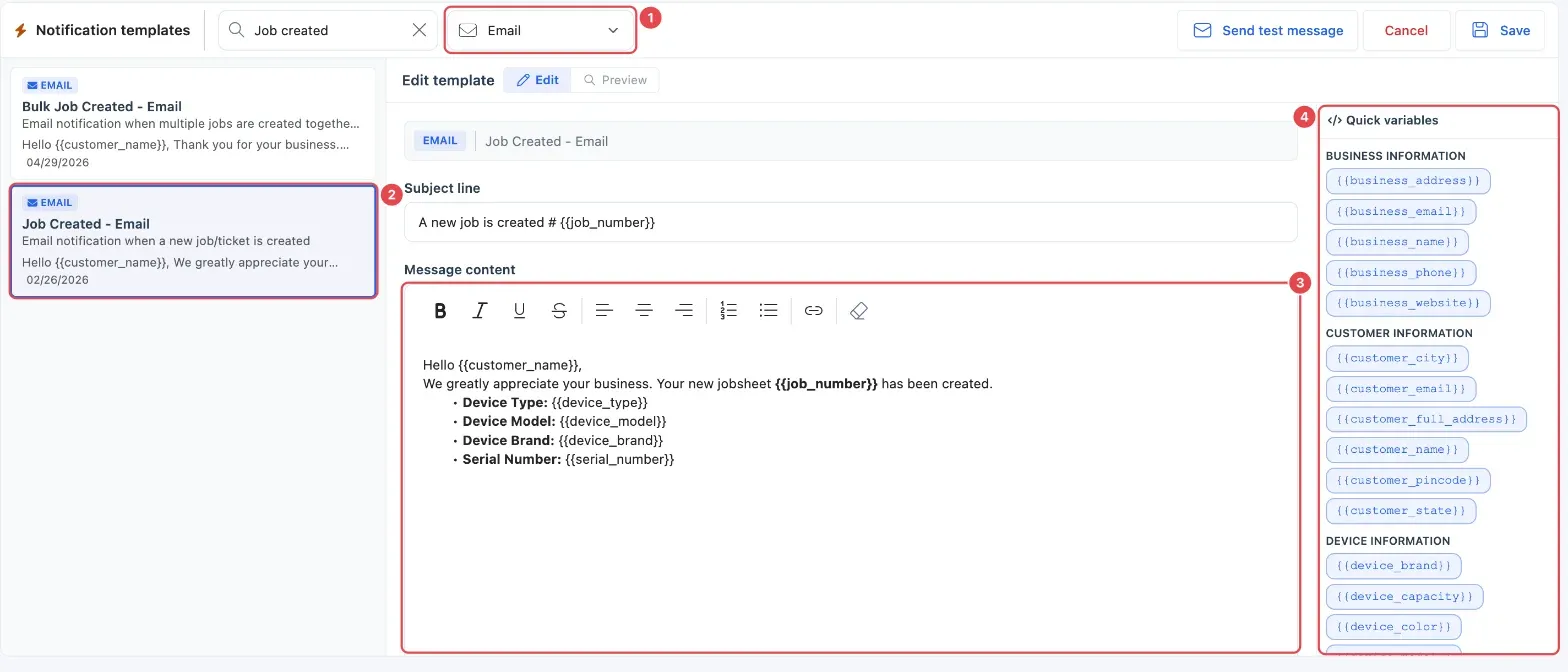Viewport: 1568px width, 672px height.
Task: Insert {{business_website}} quick variable
Action: pos(1408,303)
